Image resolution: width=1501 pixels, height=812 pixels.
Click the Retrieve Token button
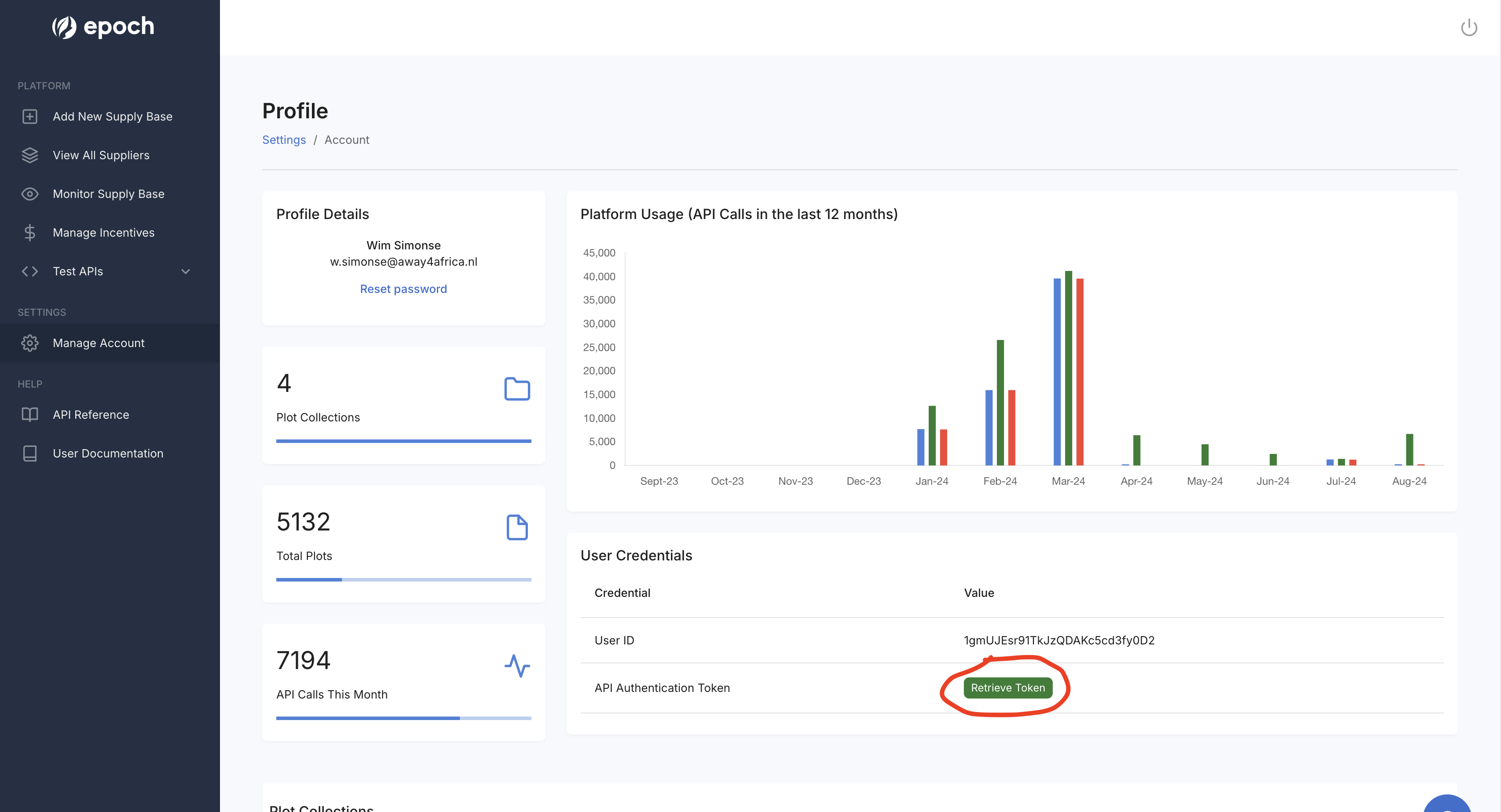[1007, 688]
